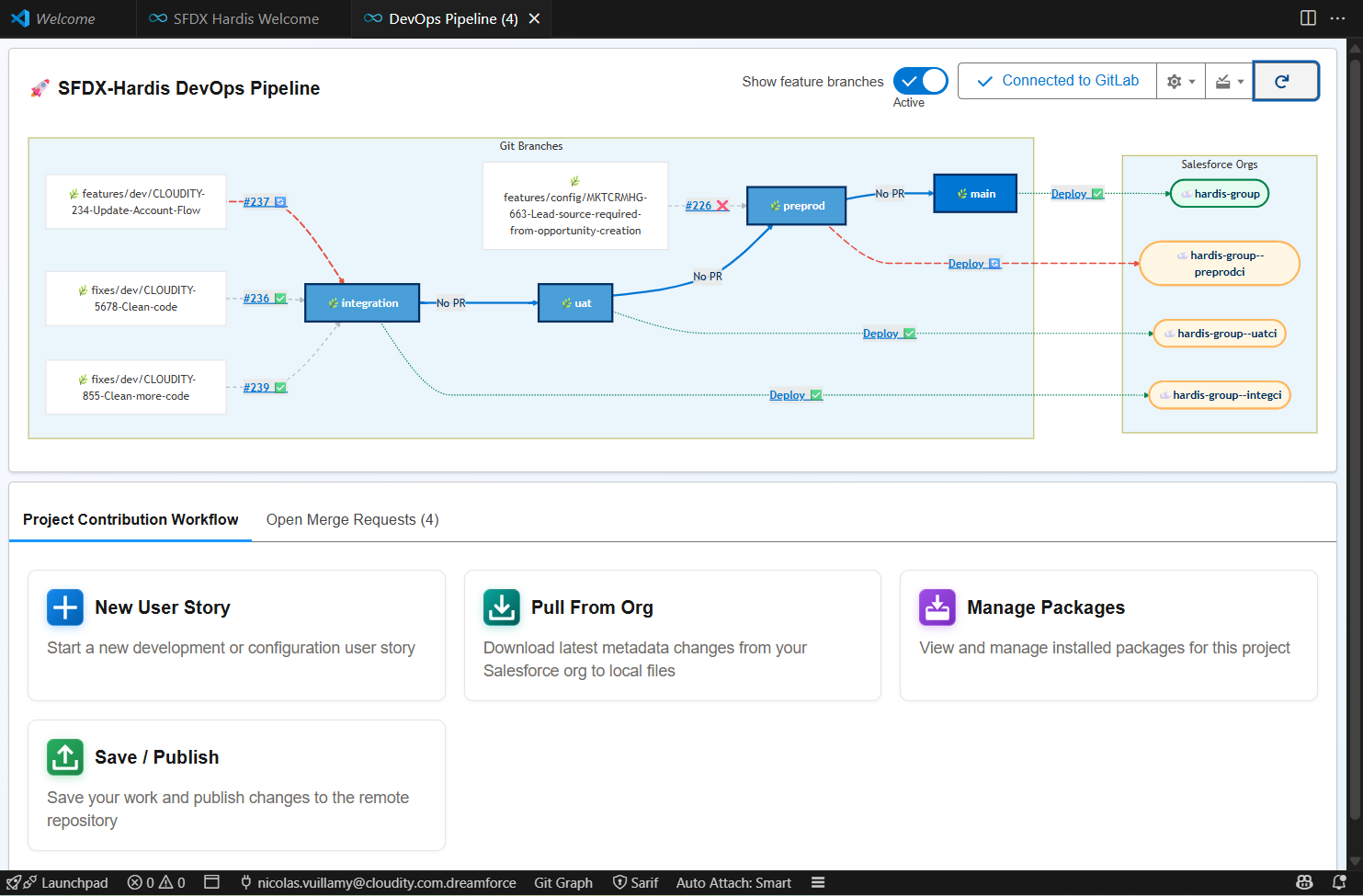
Task: Select the hardis-group--preprodci org node
Action: point(1219,263)
